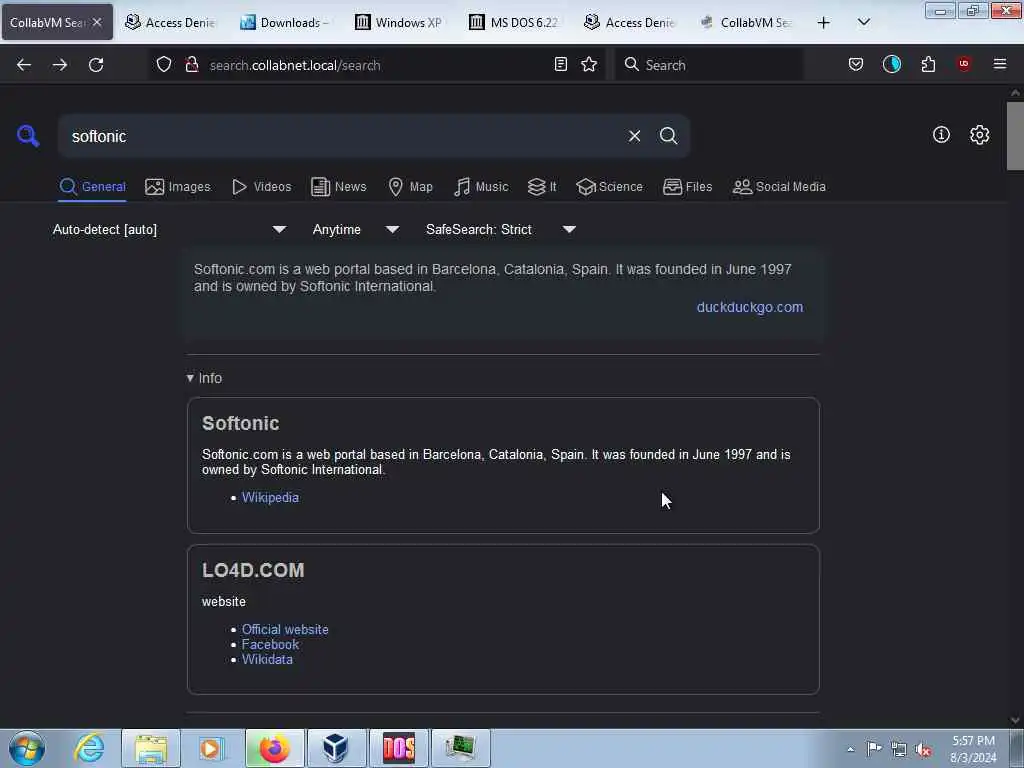List all tabs dropdown chevron
This screenshot has height=768, width=1024.
pyautogui.click(x=863, y=22)
